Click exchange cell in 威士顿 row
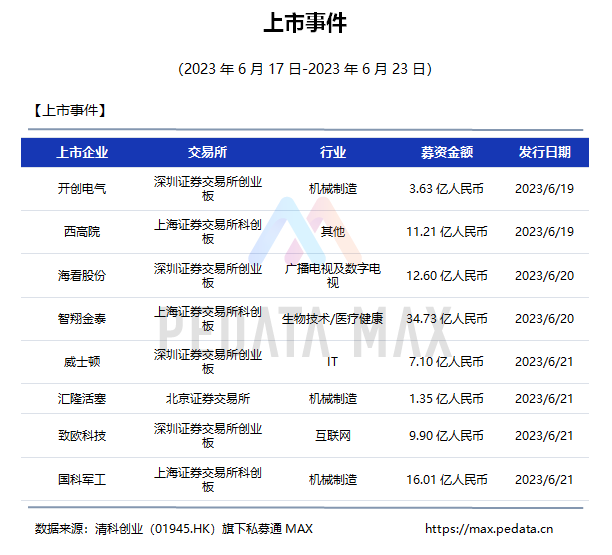 point(208,362)
